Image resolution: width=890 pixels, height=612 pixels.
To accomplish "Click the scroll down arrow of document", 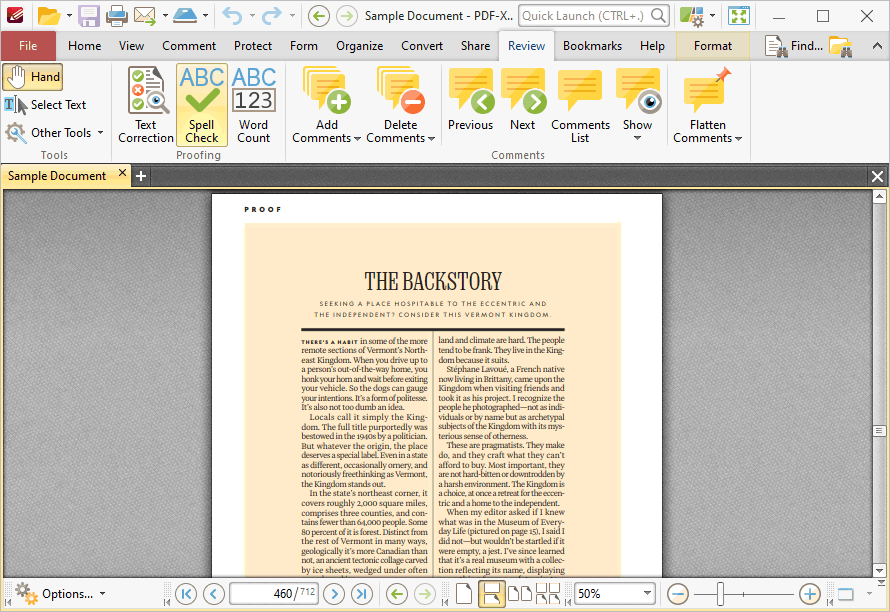I will (x=879, y=571).
